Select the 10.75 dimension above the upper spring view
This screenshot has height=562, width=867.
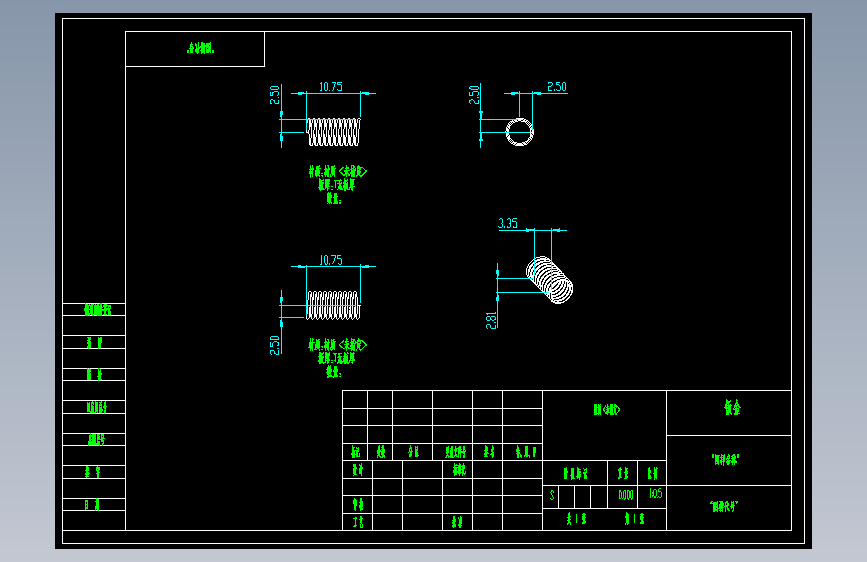pos(331,87)
